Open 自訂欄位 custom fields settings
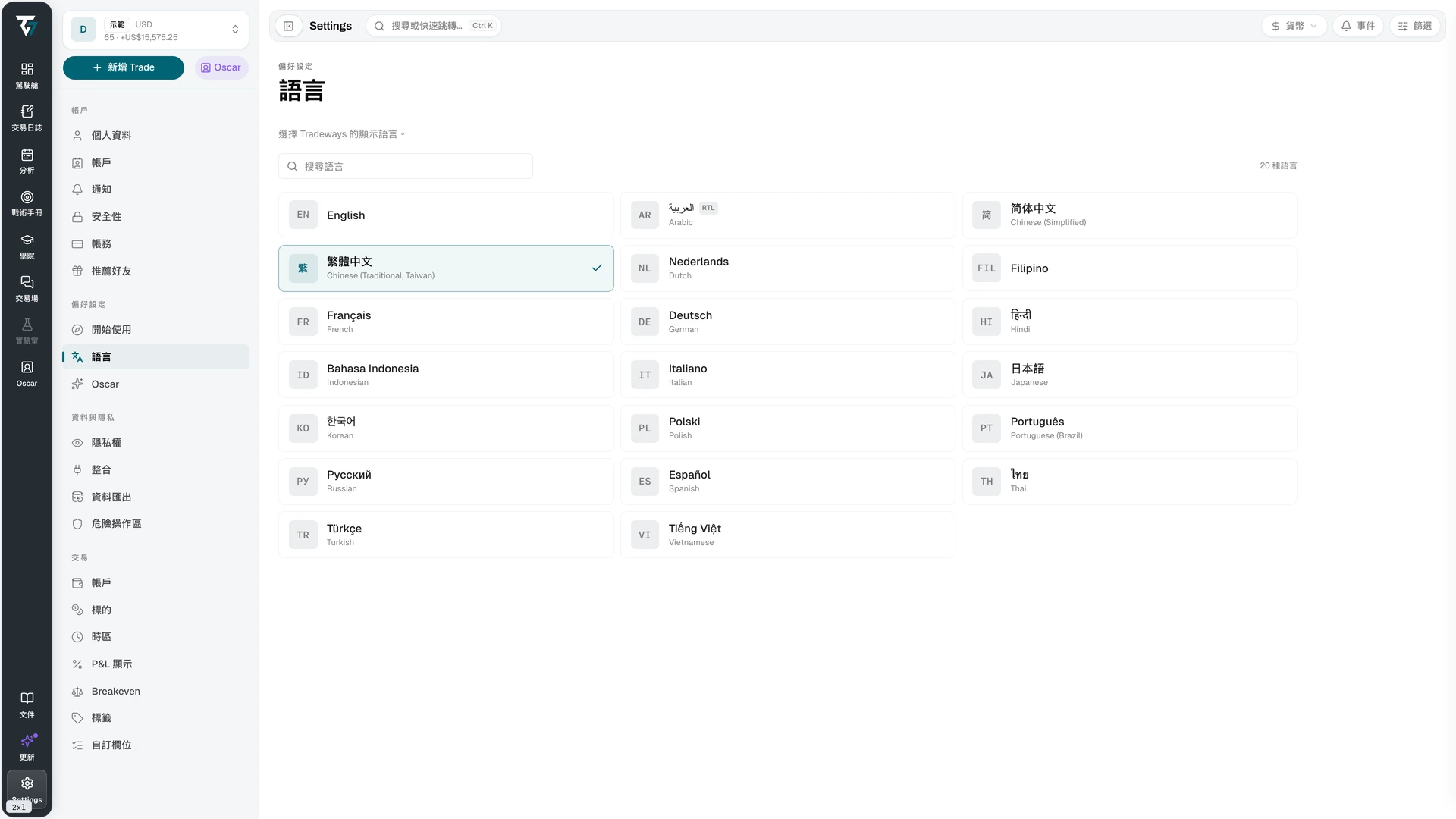1456x819 pixels. pyautogui.click(x=155, y=745)
